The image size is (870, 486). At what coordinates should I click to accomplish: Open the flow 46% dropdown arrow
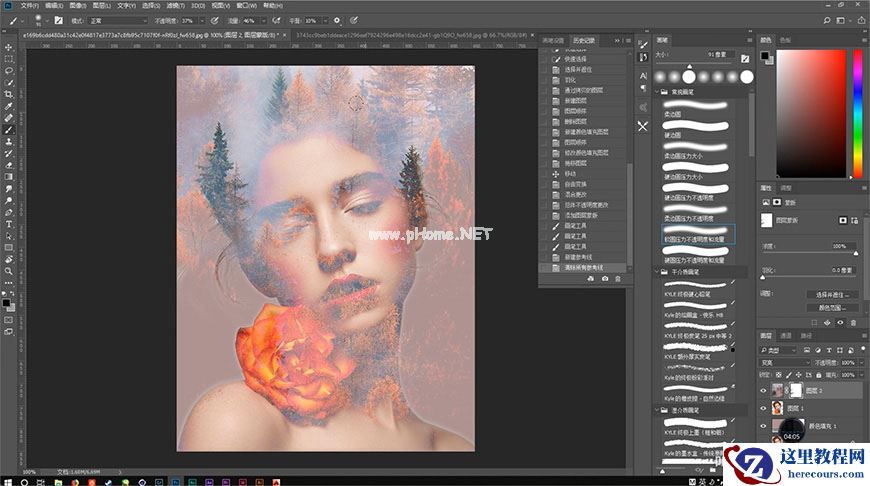point(263,21)
